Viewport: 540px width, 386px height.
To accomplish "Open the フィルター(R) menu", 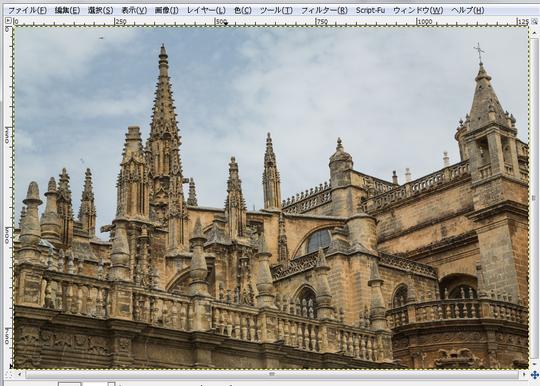I will 324,10.
